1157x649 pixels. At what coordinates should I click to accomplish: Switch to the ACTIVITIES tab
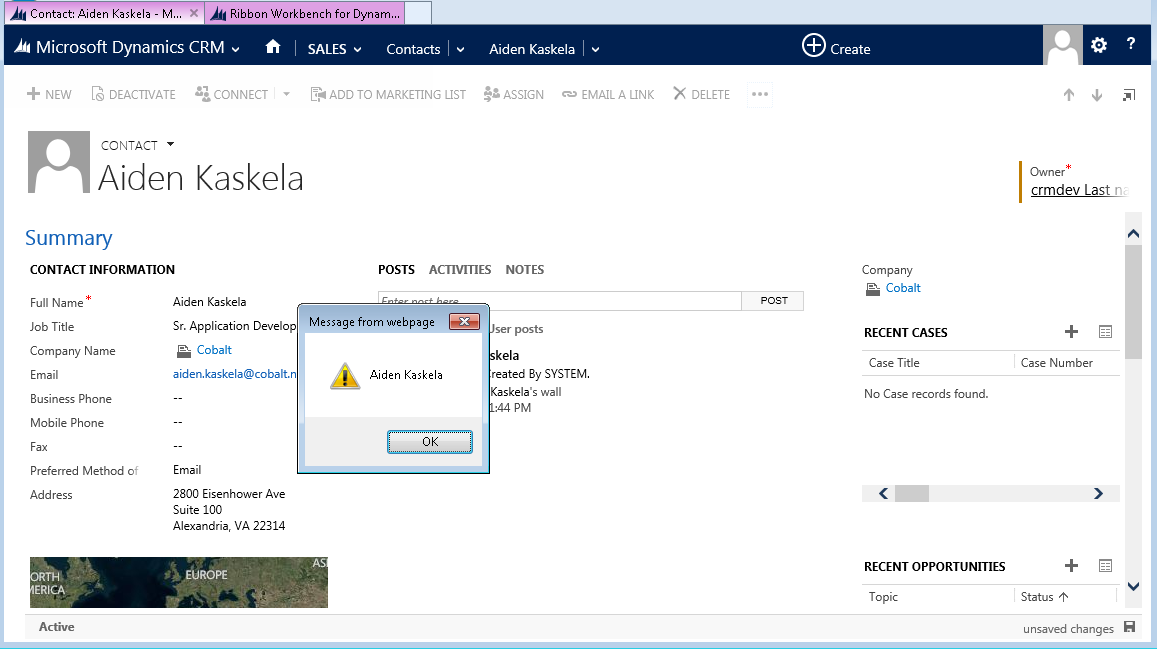(x=460, y=270)
